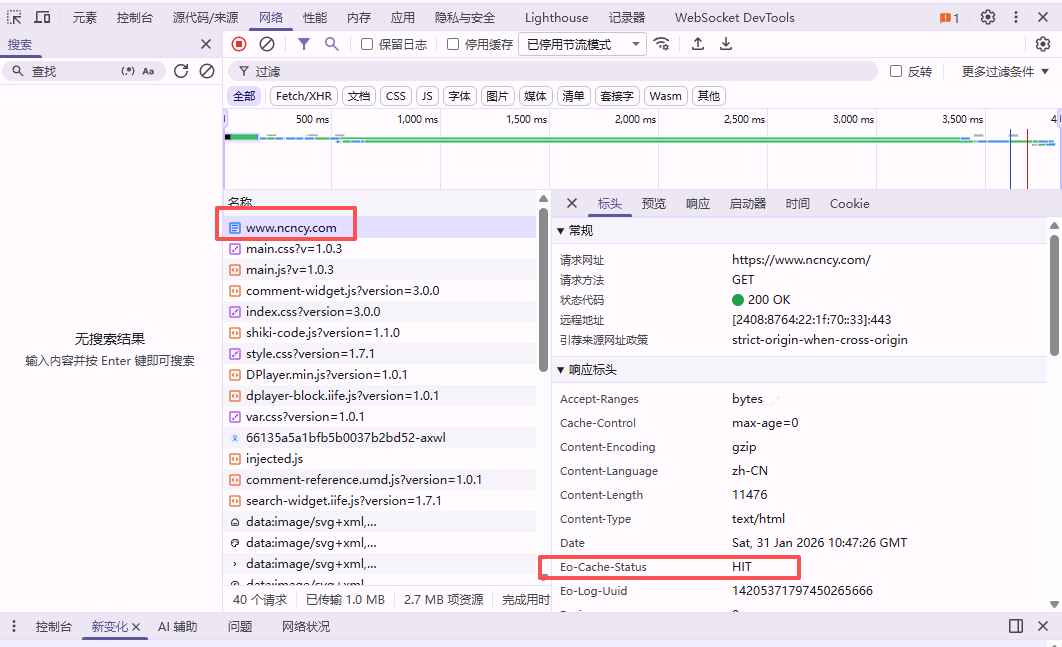Select the main.css?v=1.0.3 request
Viewport: 1062px width, 647px height.
pyautogui.click(x=294, y=249)
